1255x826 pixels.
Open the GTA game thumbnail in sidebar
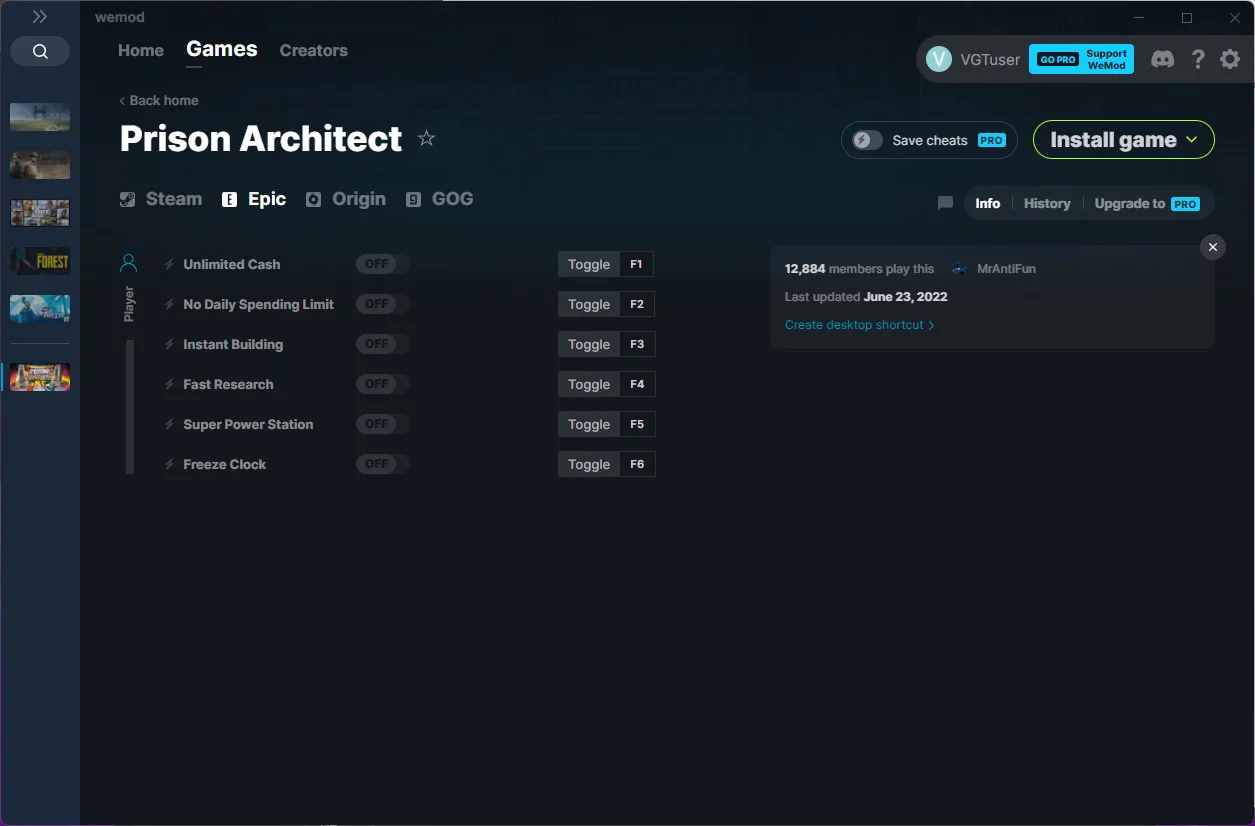coord(40,213)
